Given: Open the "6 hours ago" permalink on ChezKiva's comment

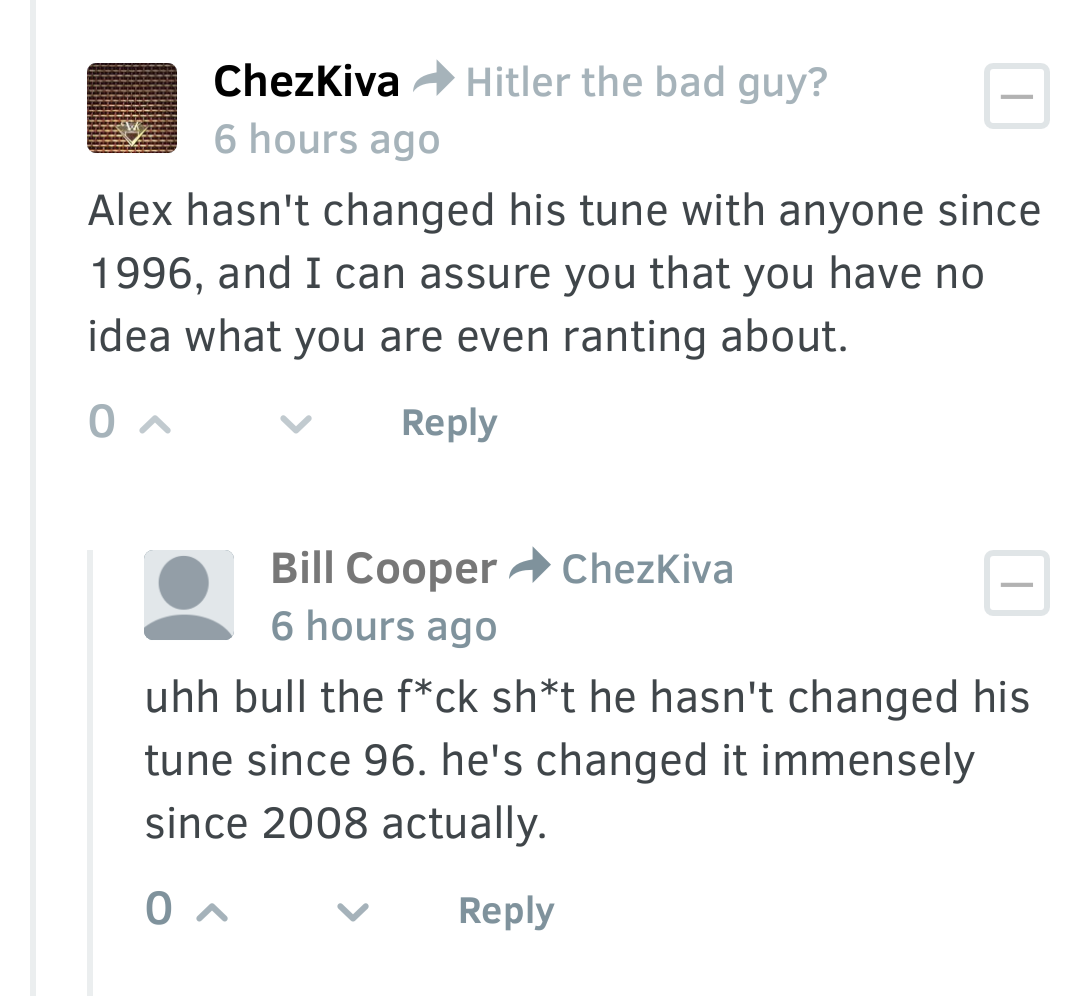Looking at the screenshot, I should pos(326,139).
